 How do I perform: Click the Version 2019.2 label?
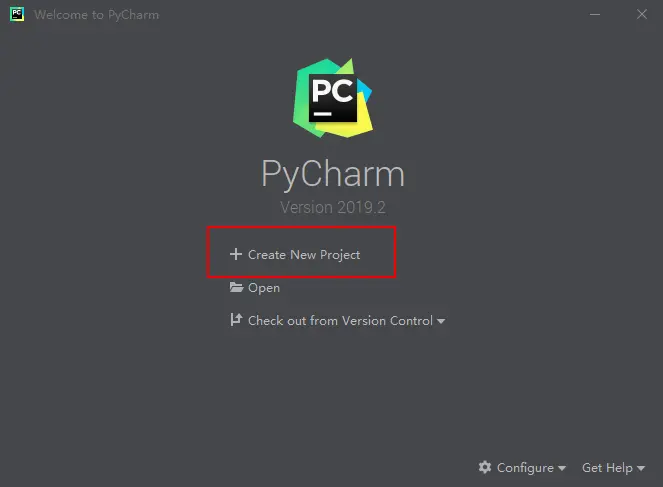coord(333,207)
